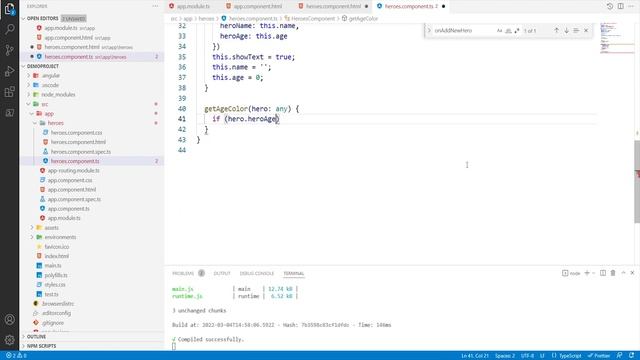The width and height of the screenshot is (640, 360).
Task: Switch to the Output panel tab
Action: [222, 273]
